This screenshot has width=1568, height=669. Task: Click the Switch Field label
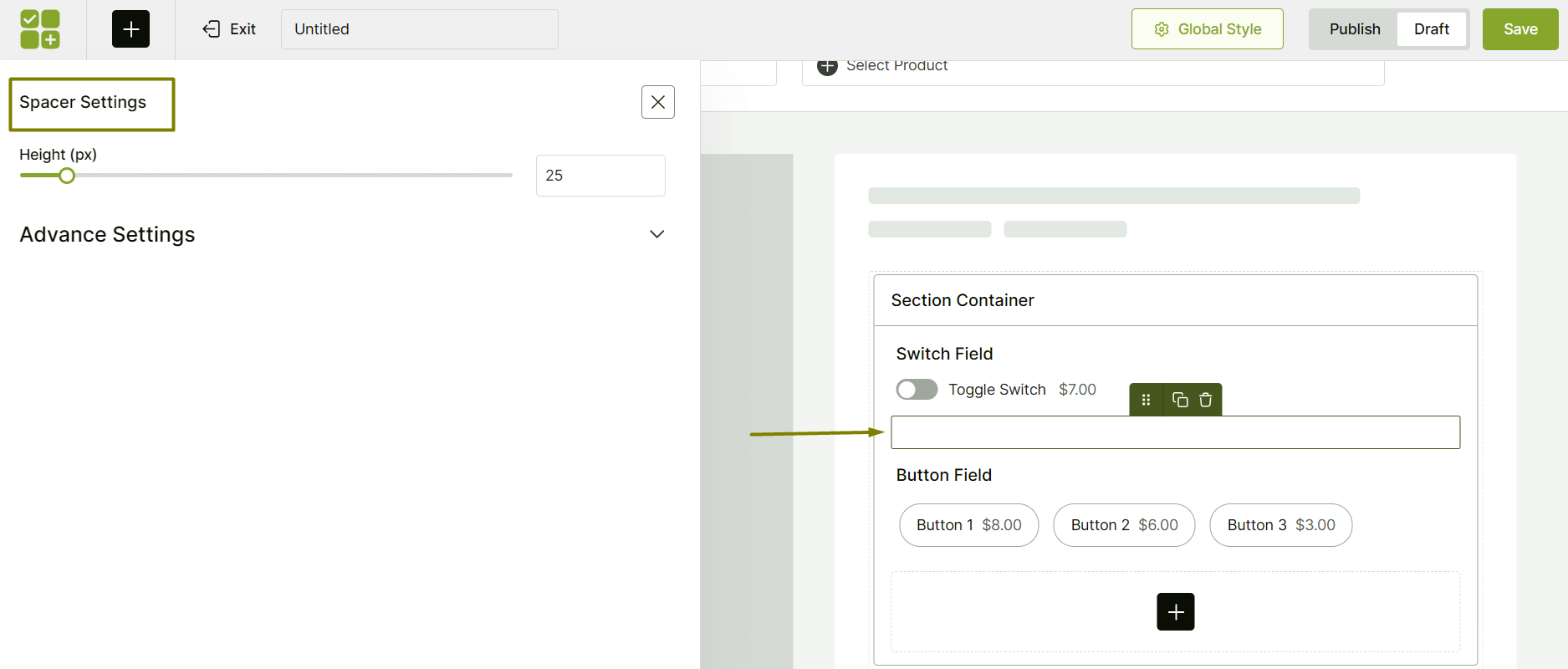tap(944, 354)
